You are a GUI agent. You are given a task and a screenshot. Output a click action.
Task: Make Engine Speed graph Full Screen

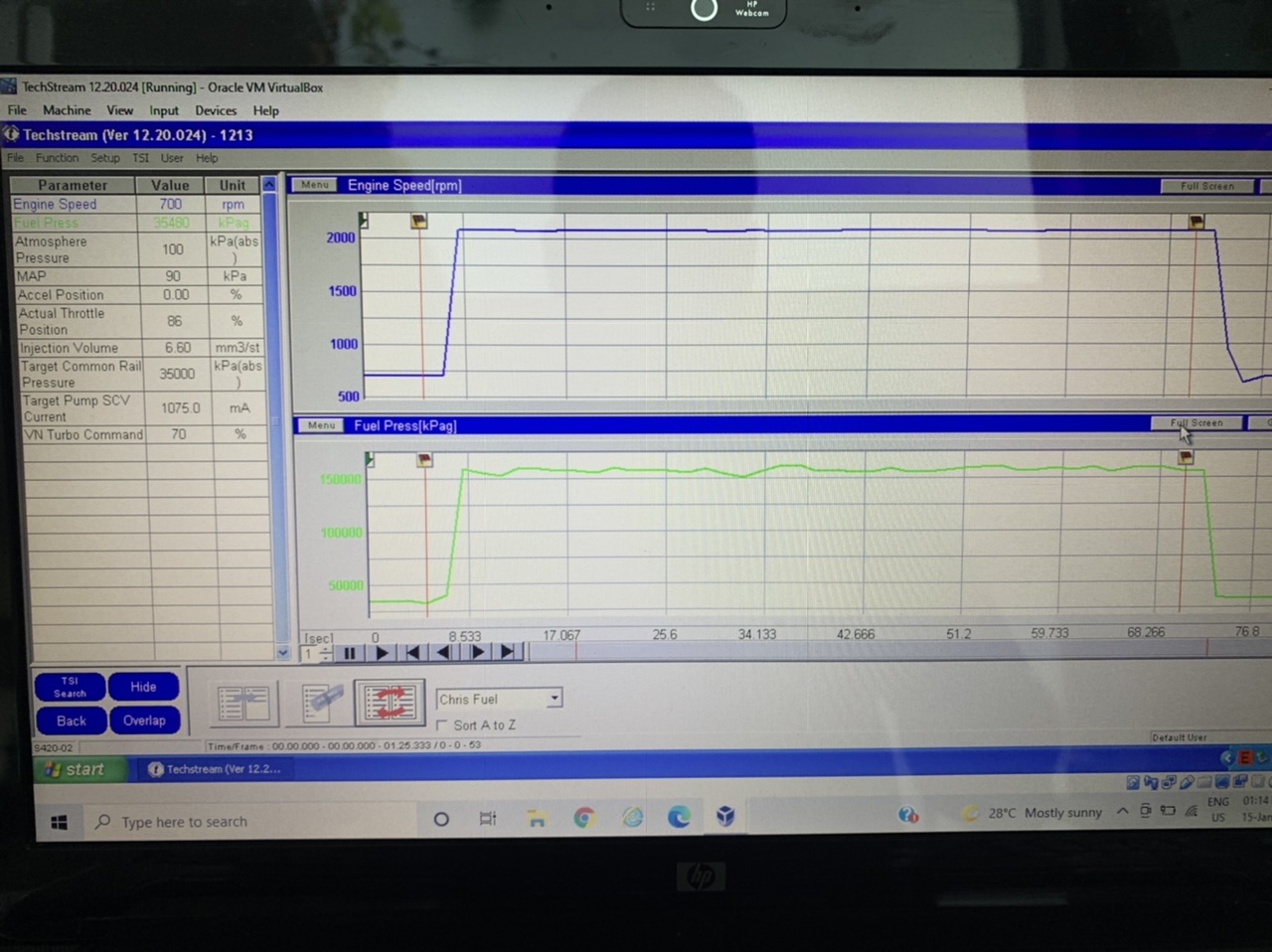coord(1206,186)
